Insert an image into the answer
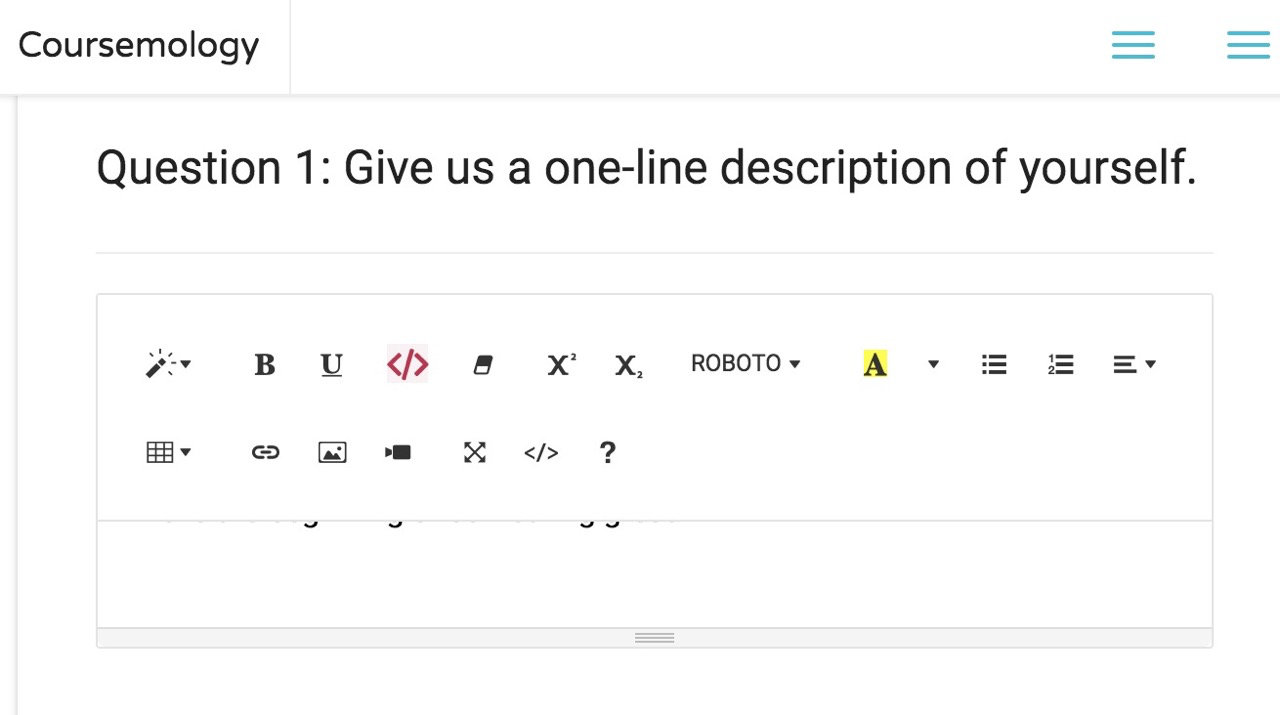The image size is (1280, 715). click(332, 452)
